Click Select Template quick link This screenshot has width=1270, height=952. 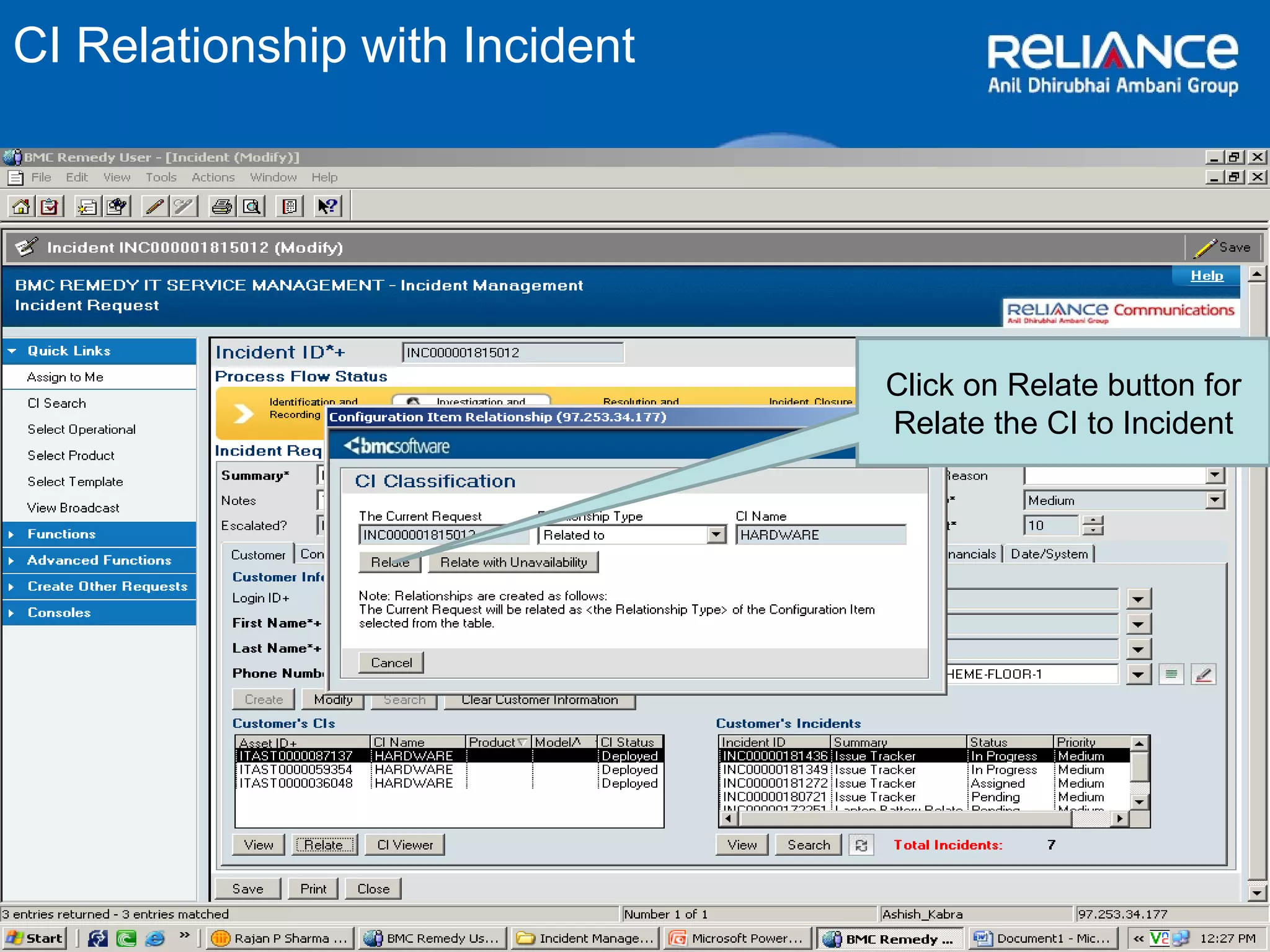coord(75,481)
